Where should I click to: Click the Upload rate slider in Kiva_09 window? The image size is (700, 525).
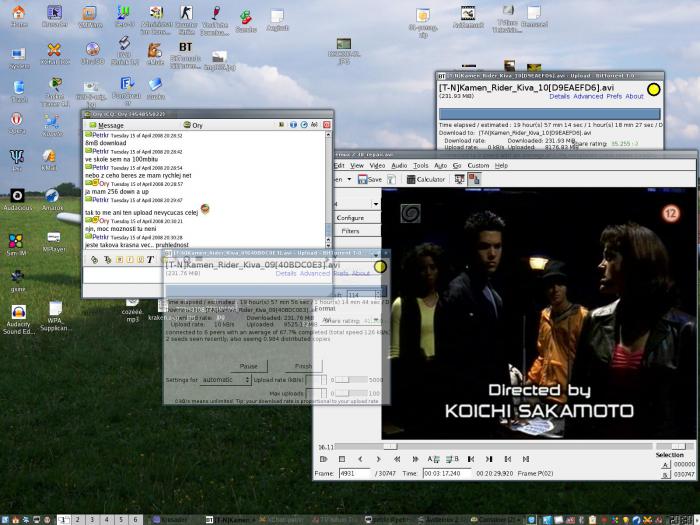(x=351, y=380)
